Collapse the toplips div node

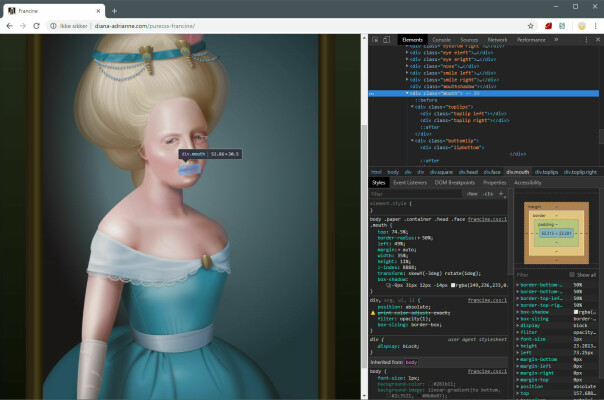point(412,107)
